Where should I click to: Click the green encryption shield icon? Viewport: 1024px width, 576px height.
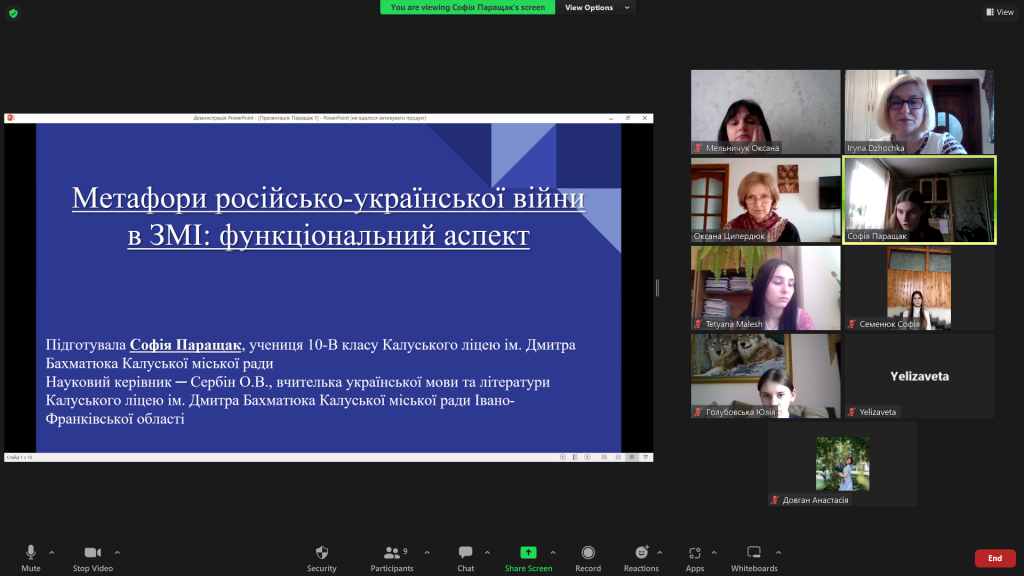(13, 13)
